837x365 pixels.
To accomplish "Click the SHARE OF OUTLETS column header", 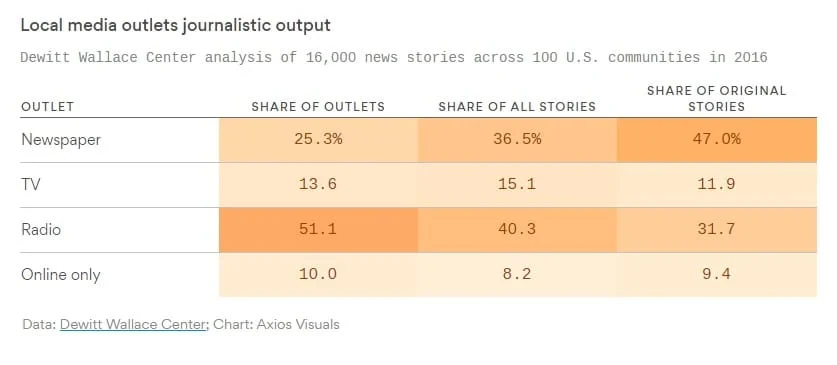I will (x=318, y=107).
